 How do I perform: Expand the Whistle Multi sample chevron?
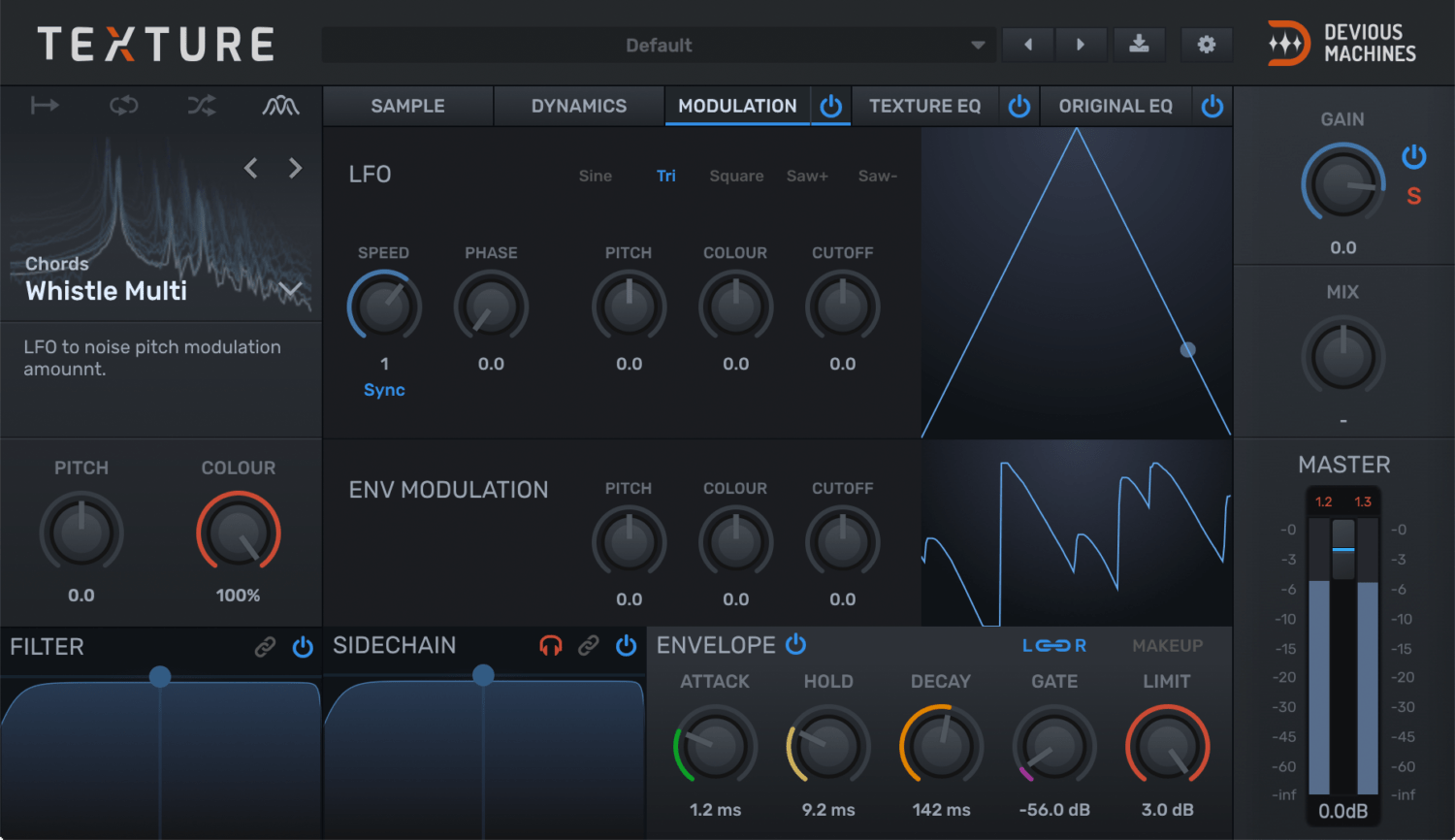coord(289,289)
